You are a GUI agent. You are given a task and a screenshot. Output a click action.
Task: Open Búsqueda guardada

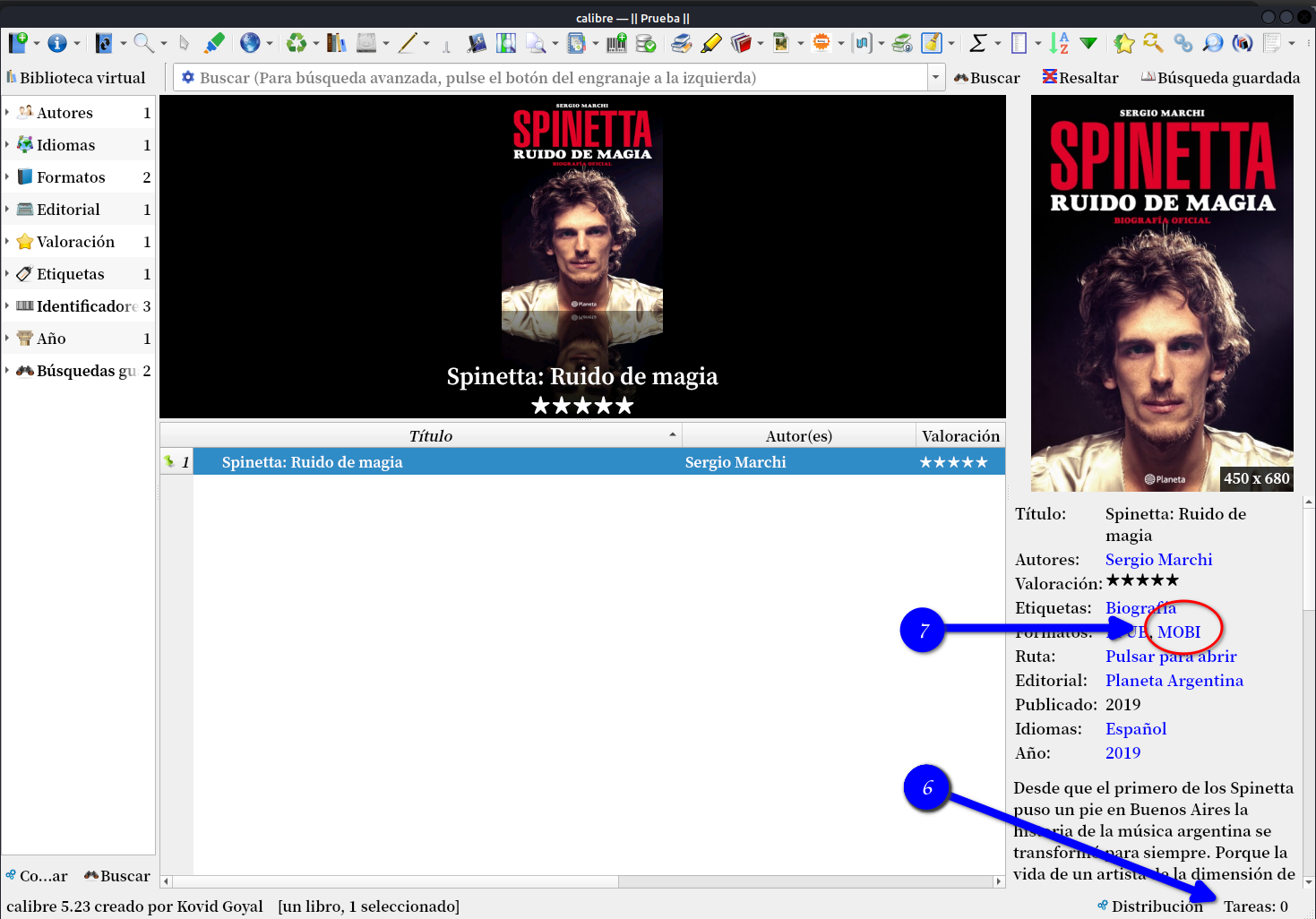tap(1219, 78)
